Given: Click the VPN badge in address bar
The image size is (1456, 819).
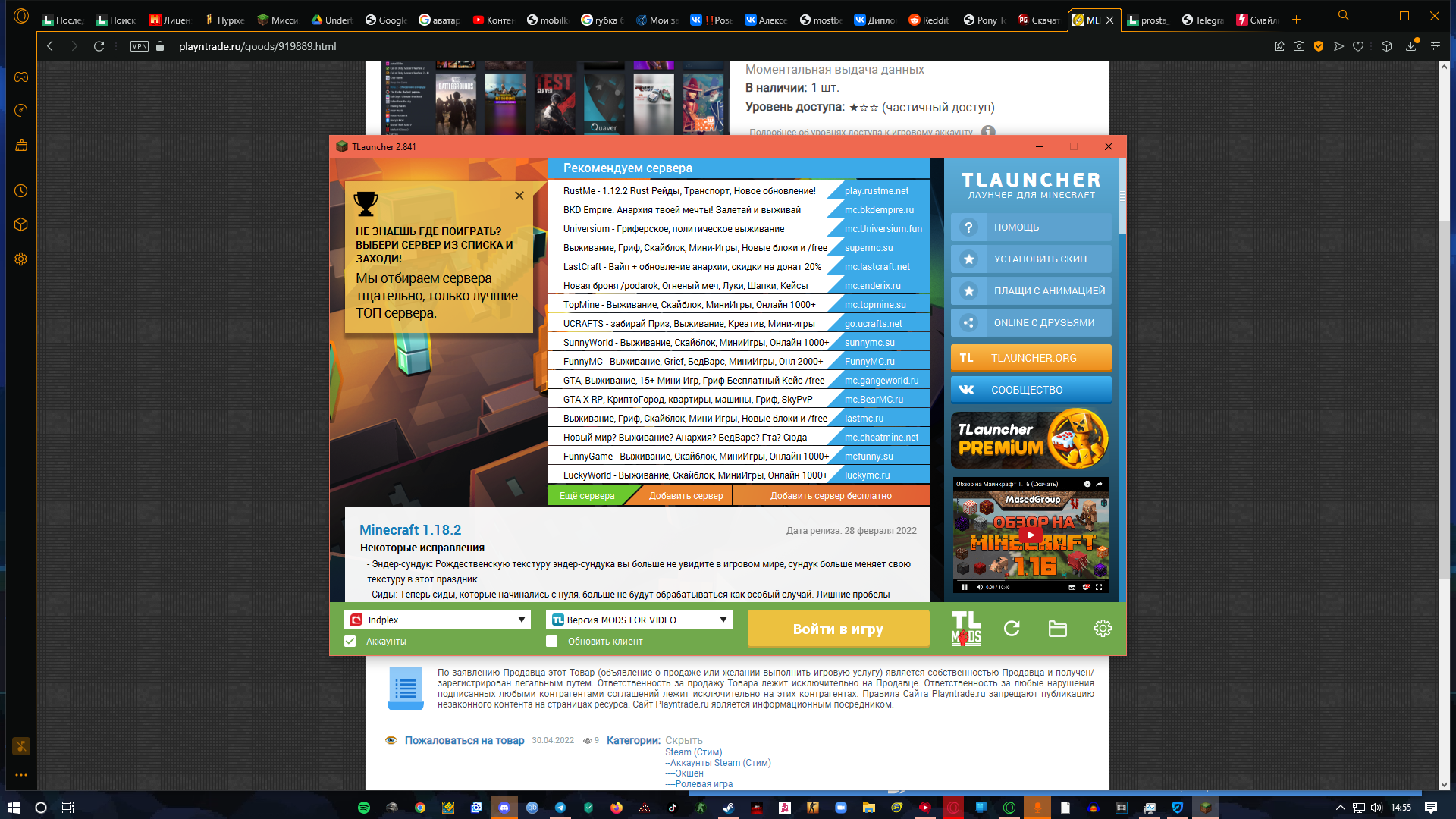Looking at the screenshot, I should (x=140, y=46).
